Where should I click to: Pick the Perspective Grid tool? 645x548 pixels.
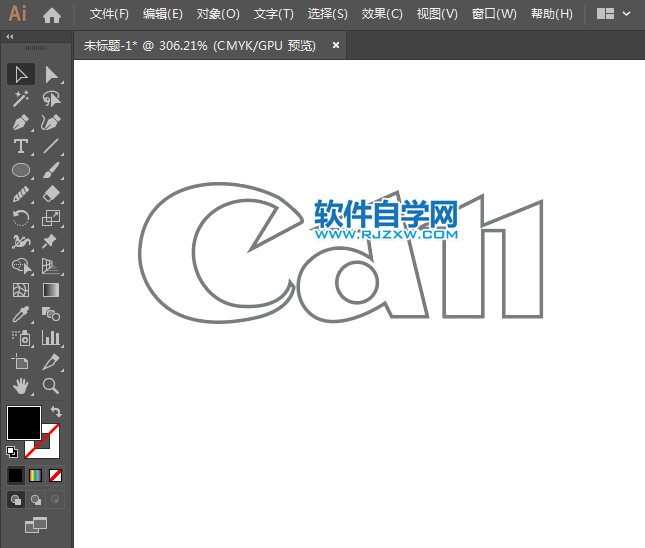click(x=51, y=266)
